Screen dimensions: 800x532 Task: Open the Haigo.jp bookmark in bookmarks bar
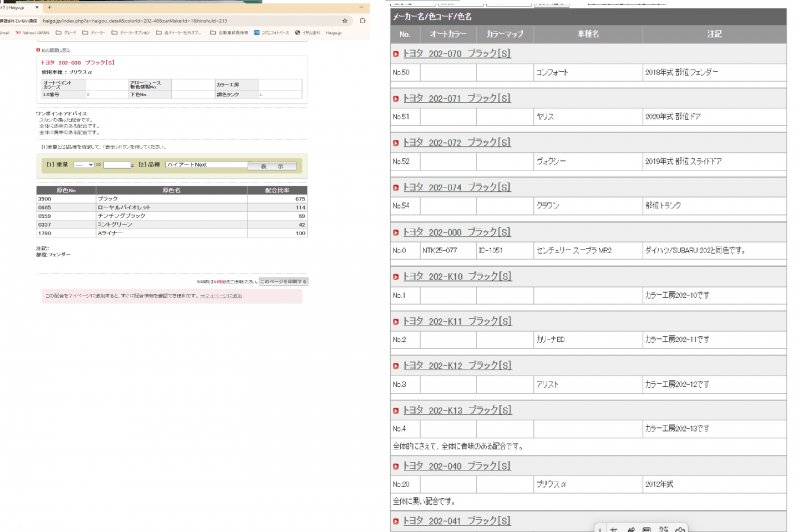pyautogui.click(x=334, y=33)
